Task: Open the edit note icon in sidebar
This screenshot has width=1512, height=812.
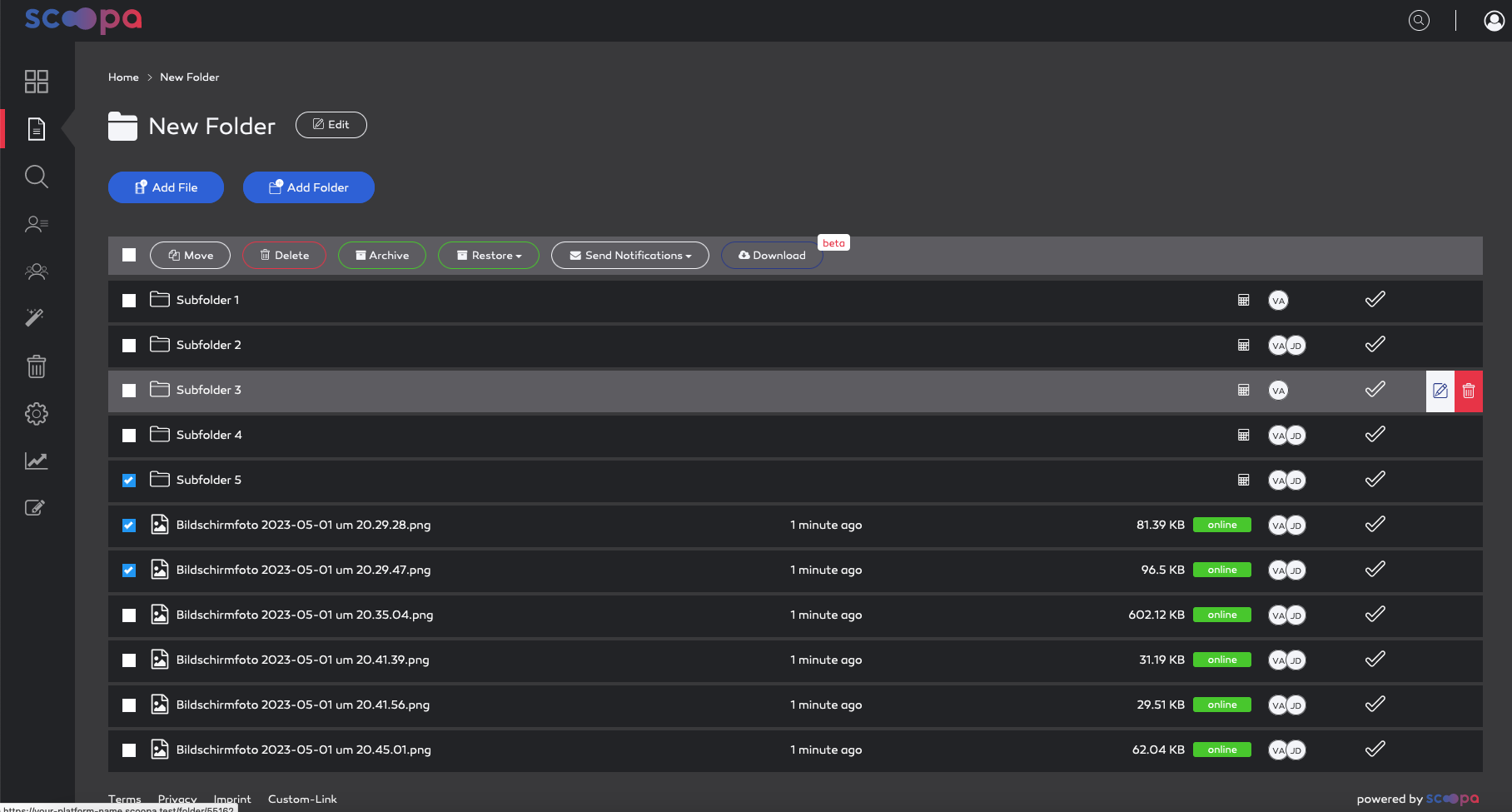Action: [x=35, y=507]
